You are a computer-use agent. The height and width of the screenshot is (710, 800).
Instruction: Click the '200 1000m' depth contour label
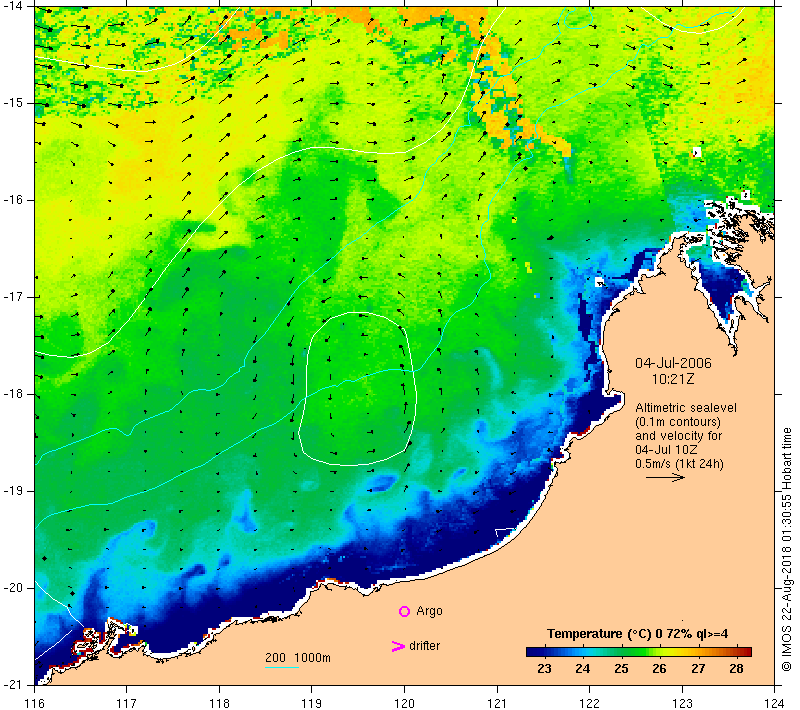[297, 658]
